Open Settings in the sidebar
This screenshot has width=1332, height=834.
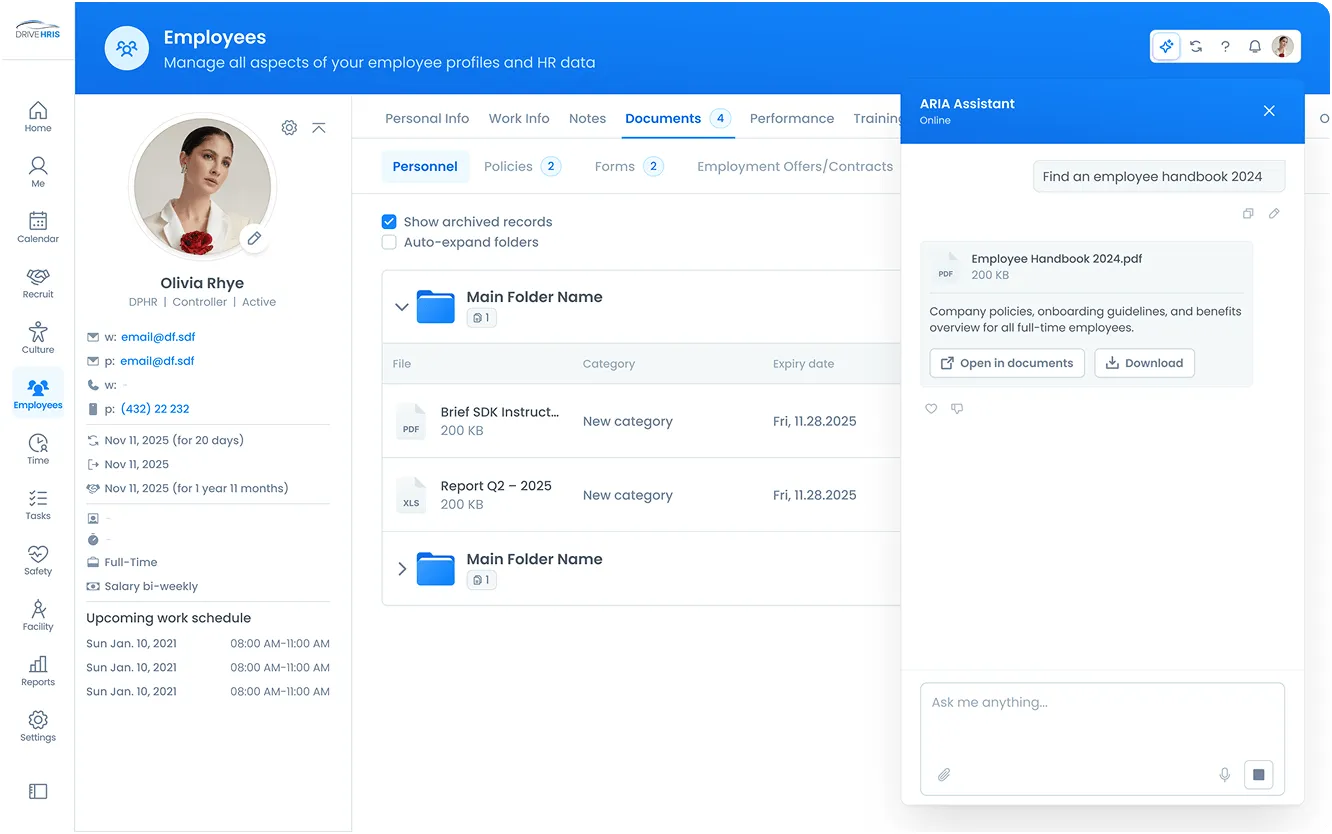coord(38,726)
